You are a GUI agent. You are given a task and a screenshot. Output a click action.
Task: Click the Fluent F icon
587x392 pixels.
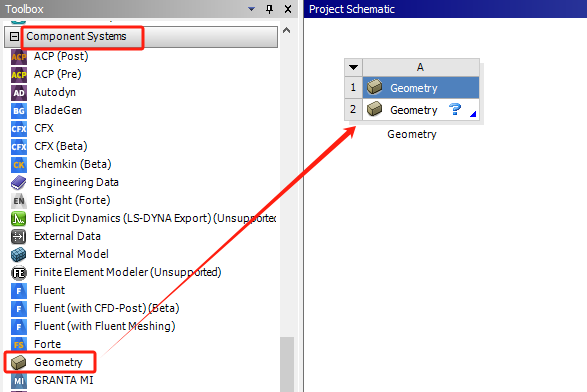coord(19,291)
